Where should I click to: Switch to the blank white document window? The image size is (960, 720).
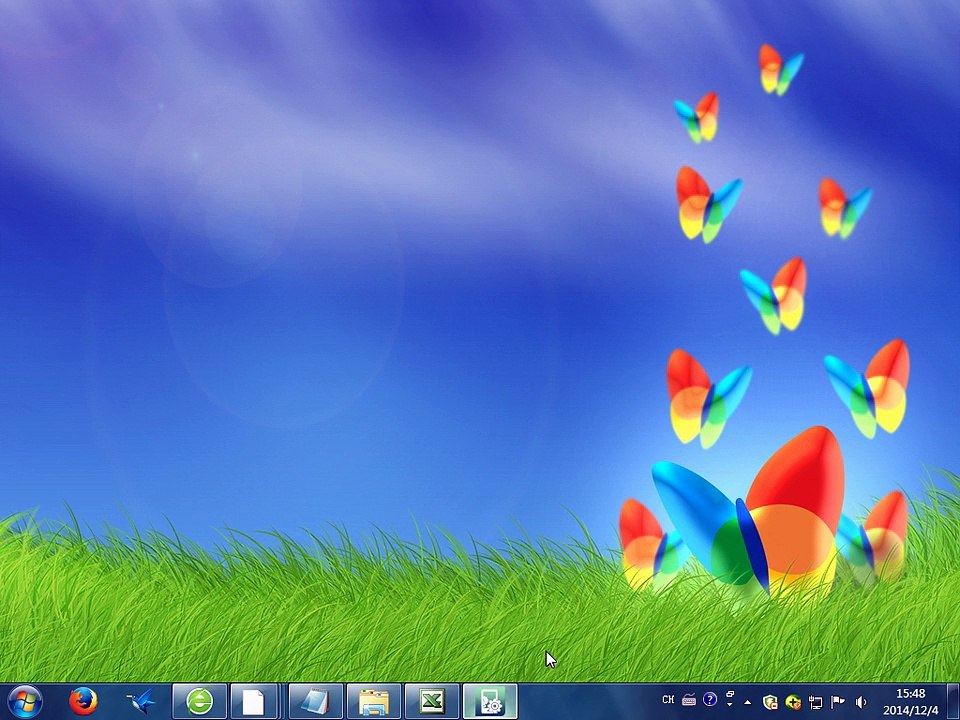pos(255,702)
